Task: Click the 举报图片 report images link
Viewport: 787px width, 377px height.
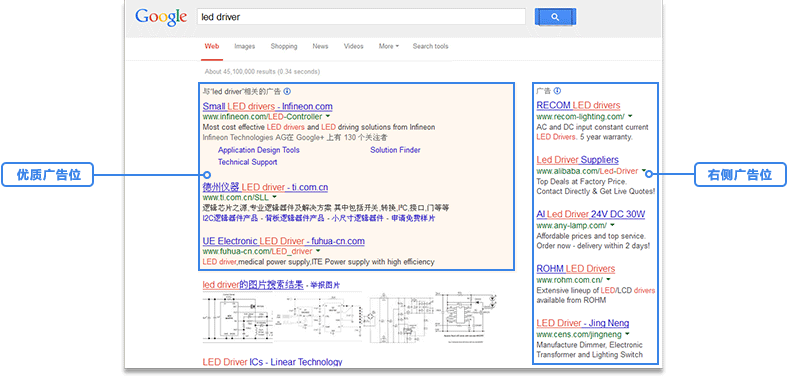Action: coord(325,286)
